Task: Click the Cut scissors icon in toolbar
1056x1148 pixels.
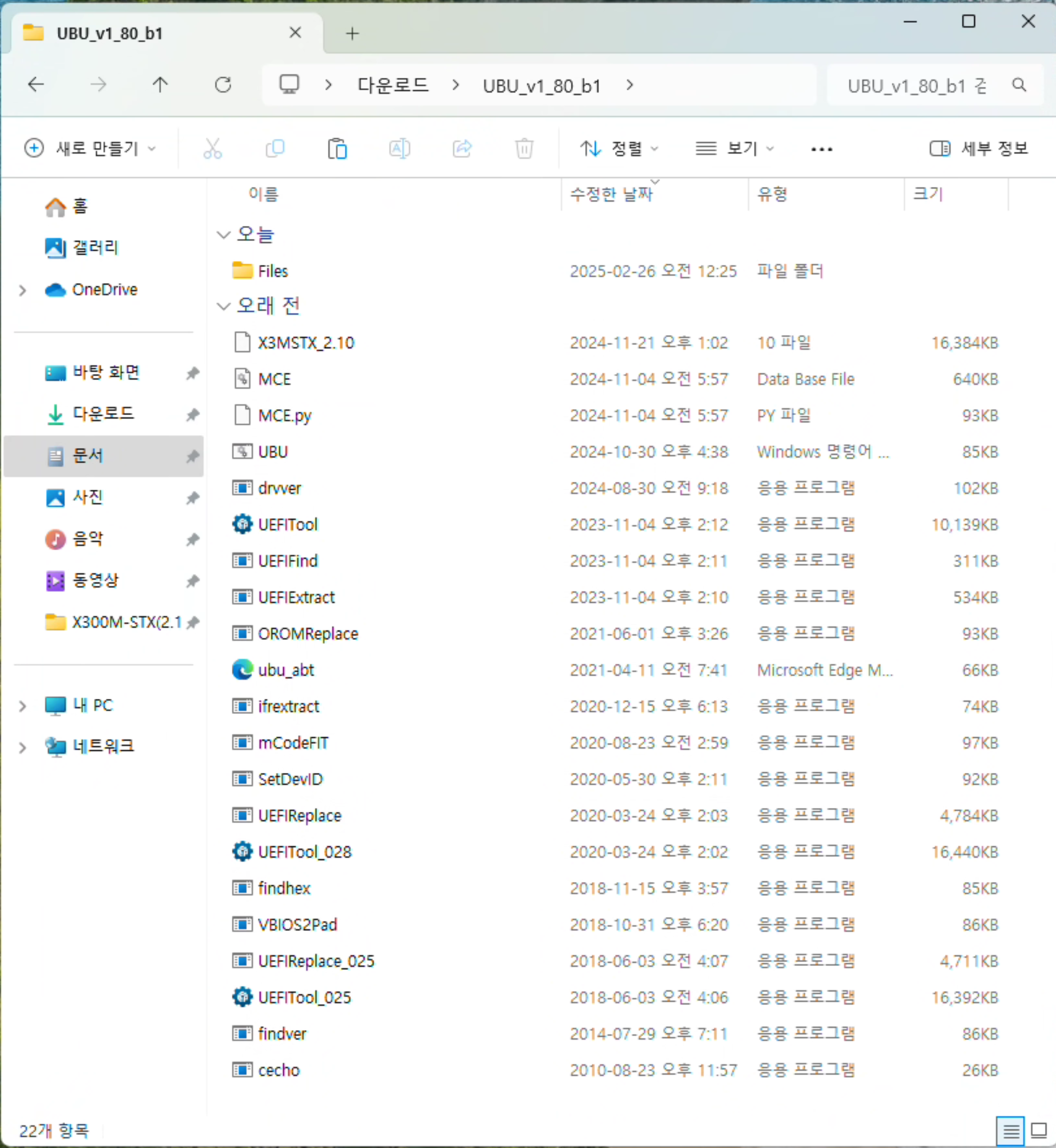Action: pyautogui.click(x=212, y=149)
